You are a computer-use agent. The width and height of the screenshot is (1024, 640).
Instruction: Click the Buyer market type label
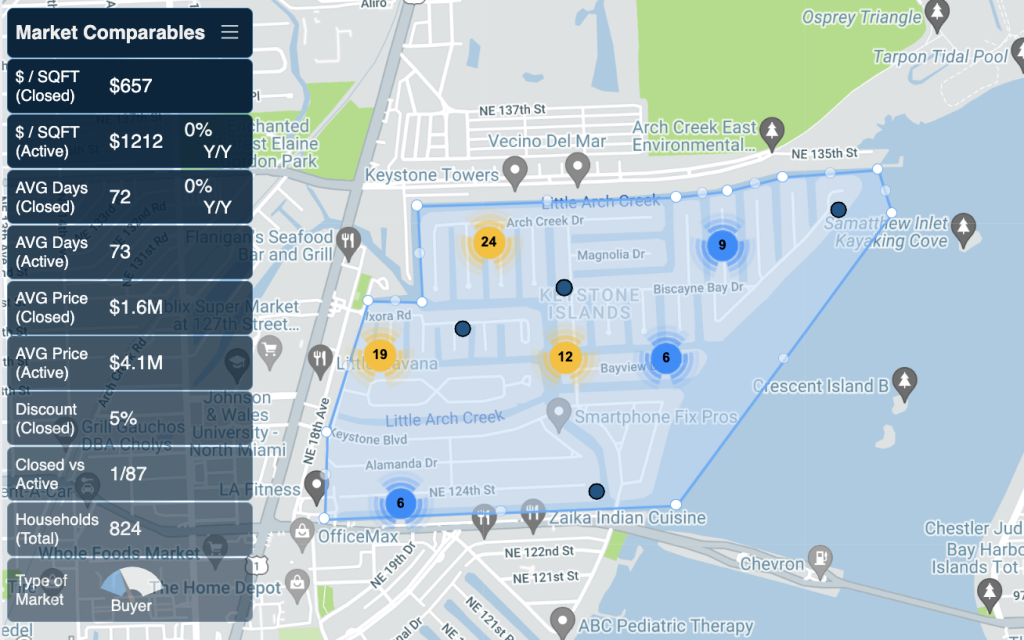131,606
